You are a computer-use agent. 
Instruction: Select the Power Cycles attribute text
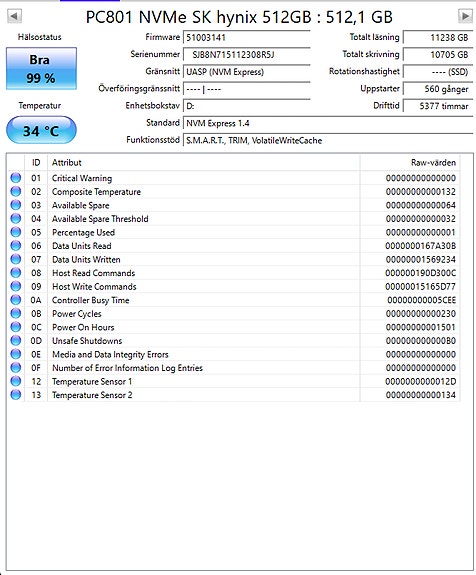pos(77,314)
